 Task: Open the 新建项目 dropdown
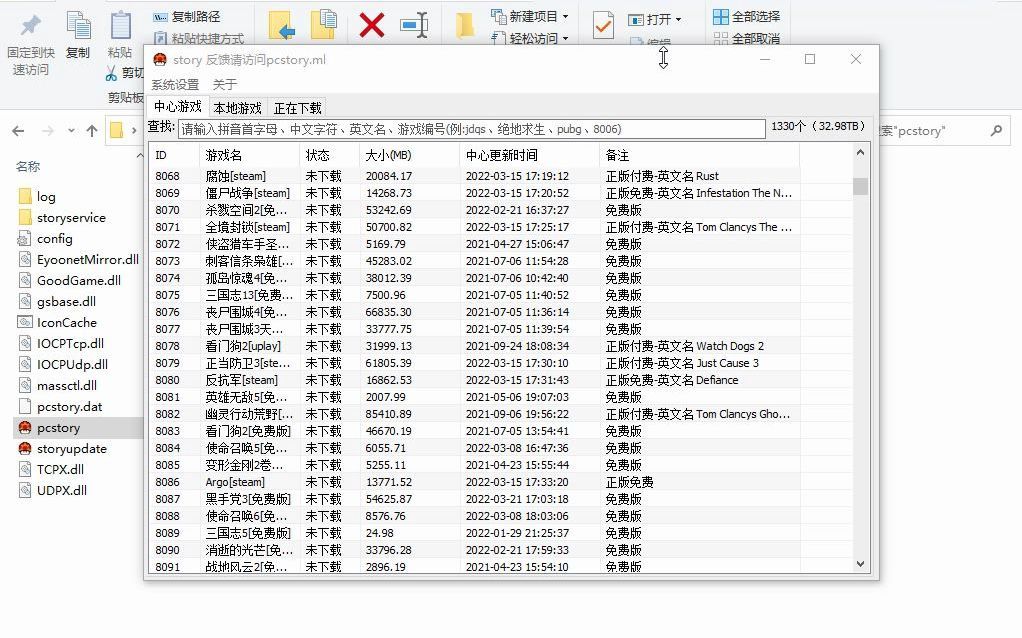(530, 16)
